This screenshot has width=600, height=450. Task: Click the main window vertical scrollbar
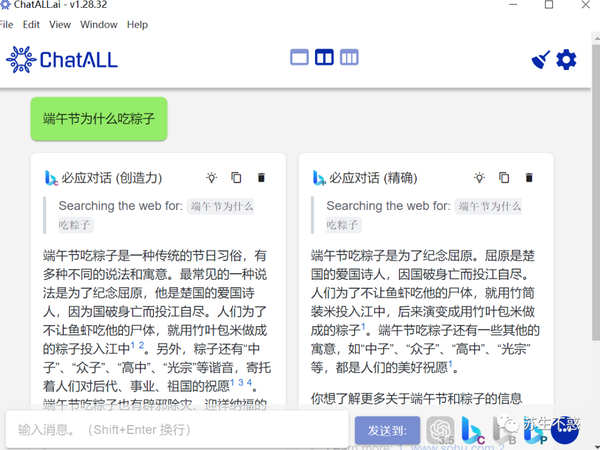[596, 191]
